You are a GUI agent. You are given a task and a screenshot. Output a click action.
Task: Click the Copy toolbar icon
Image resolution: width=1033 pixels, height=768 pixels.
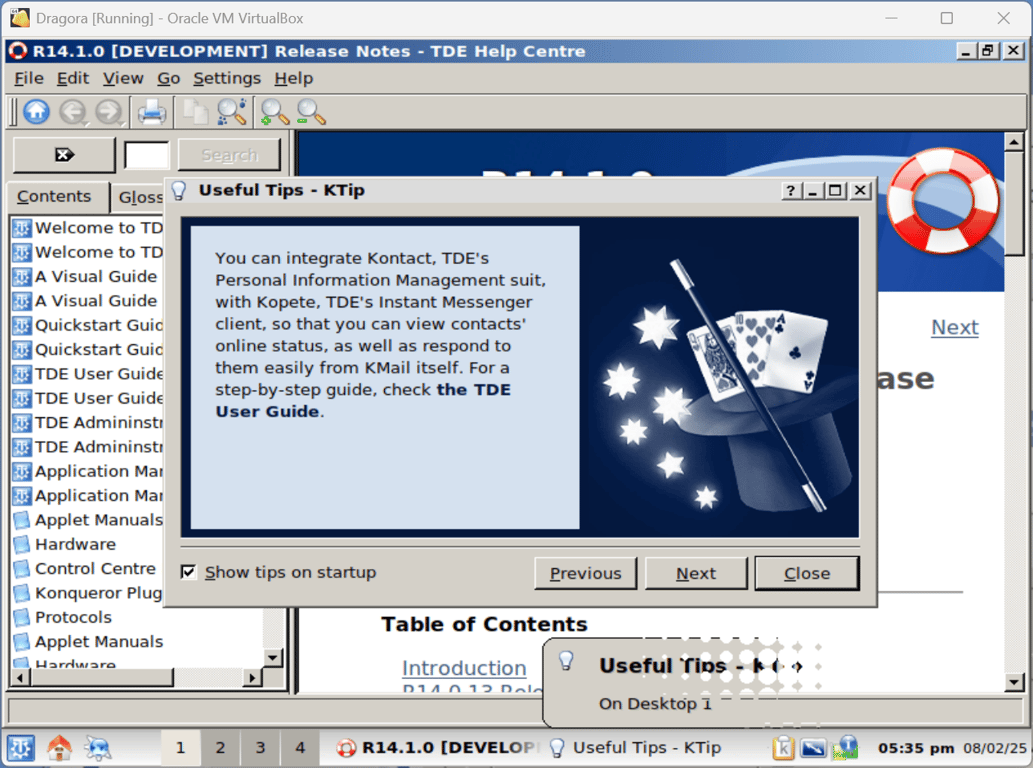[195, 112]
